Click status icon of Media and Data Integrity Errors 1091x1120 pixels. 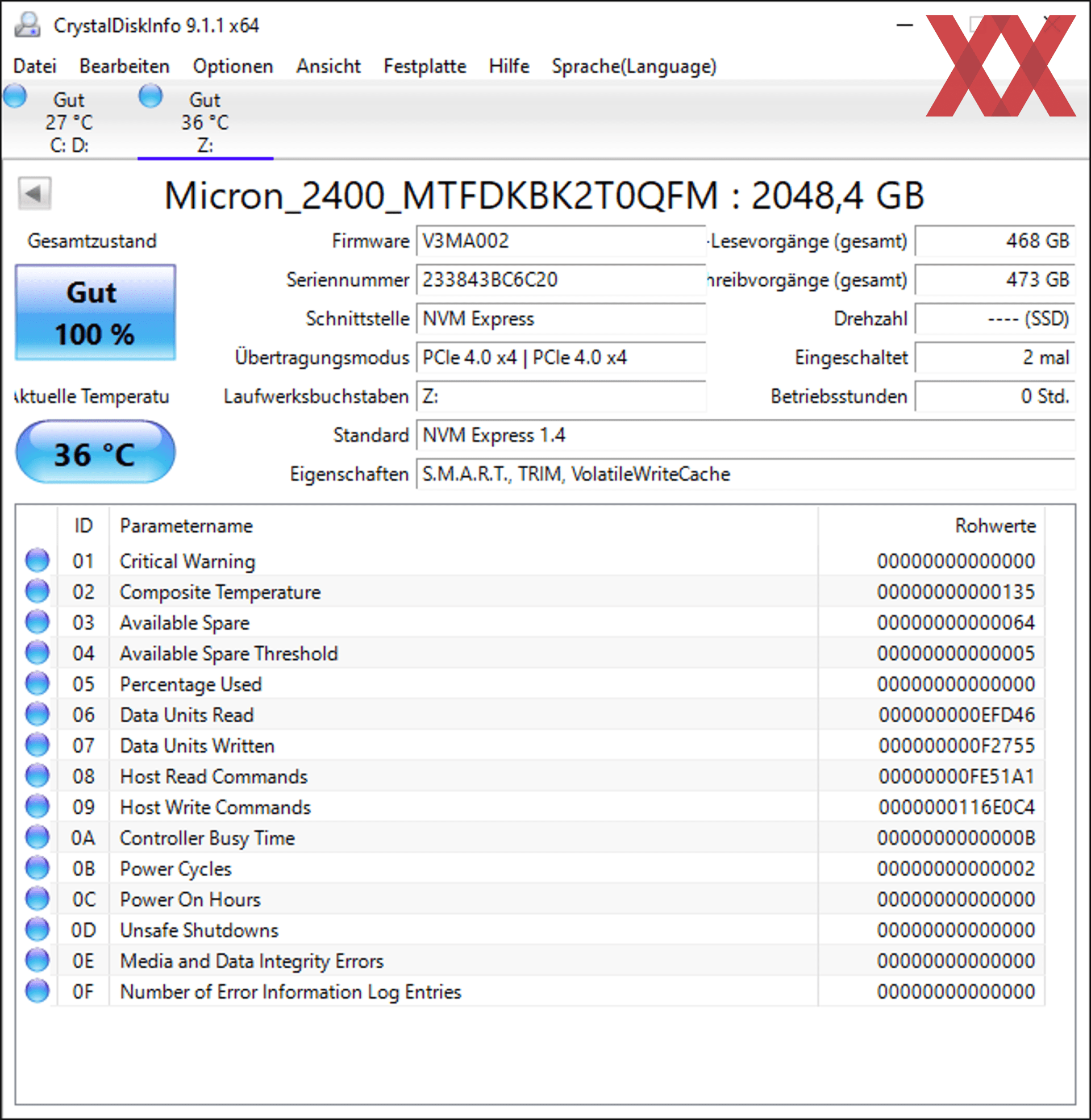[38, 961]
